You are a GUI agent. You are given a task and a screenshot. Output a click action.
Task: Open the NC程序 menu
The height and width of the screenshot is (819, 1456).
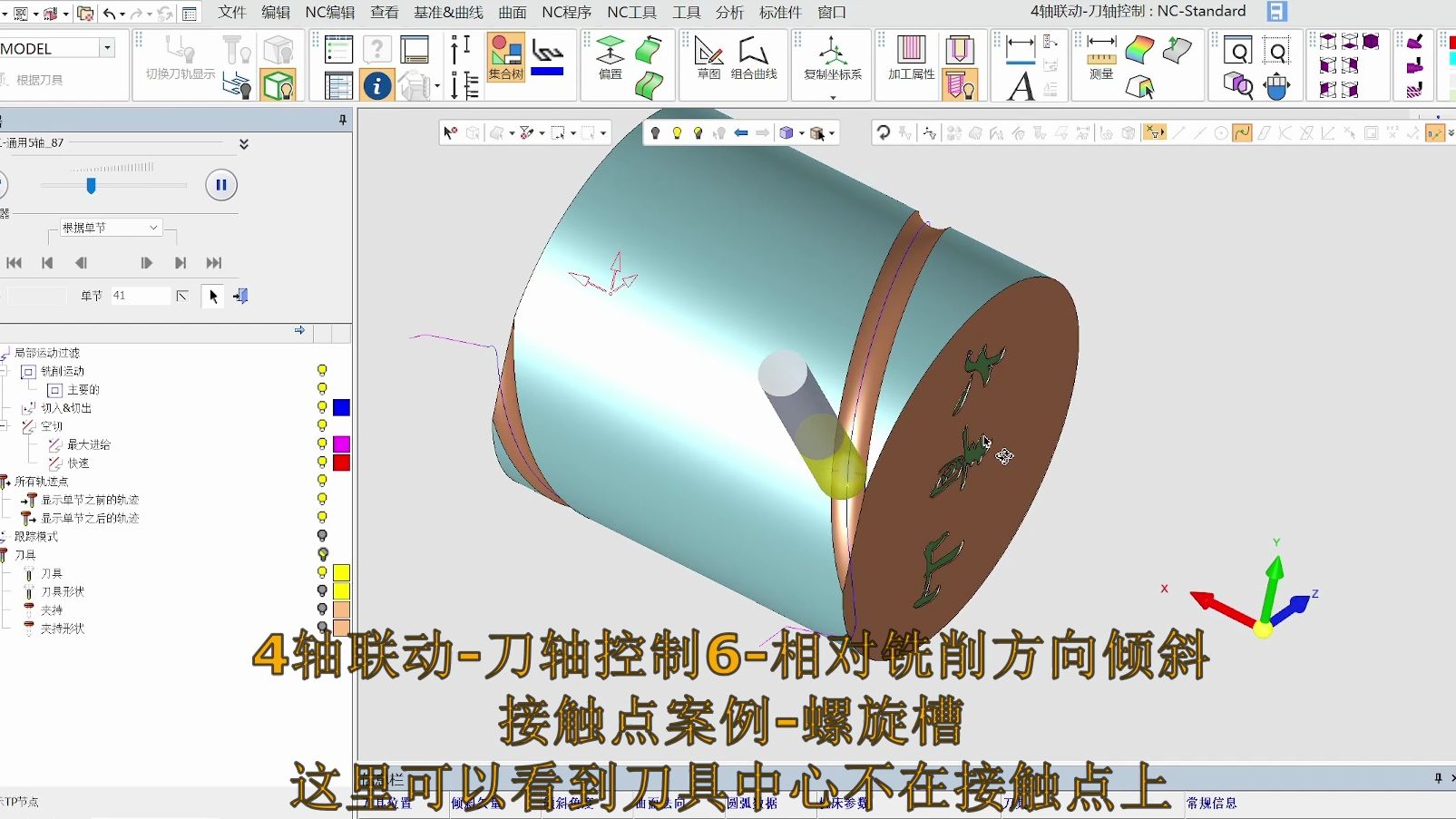coord(567,12)
